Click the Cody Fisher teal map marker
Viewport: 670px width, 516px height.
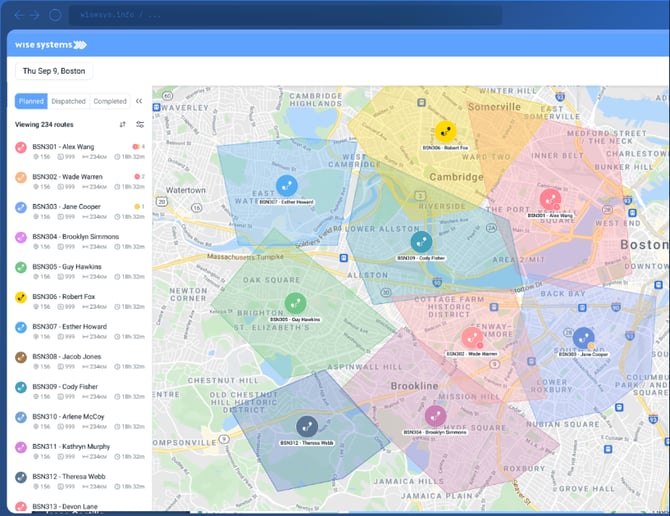coord(421,242)
